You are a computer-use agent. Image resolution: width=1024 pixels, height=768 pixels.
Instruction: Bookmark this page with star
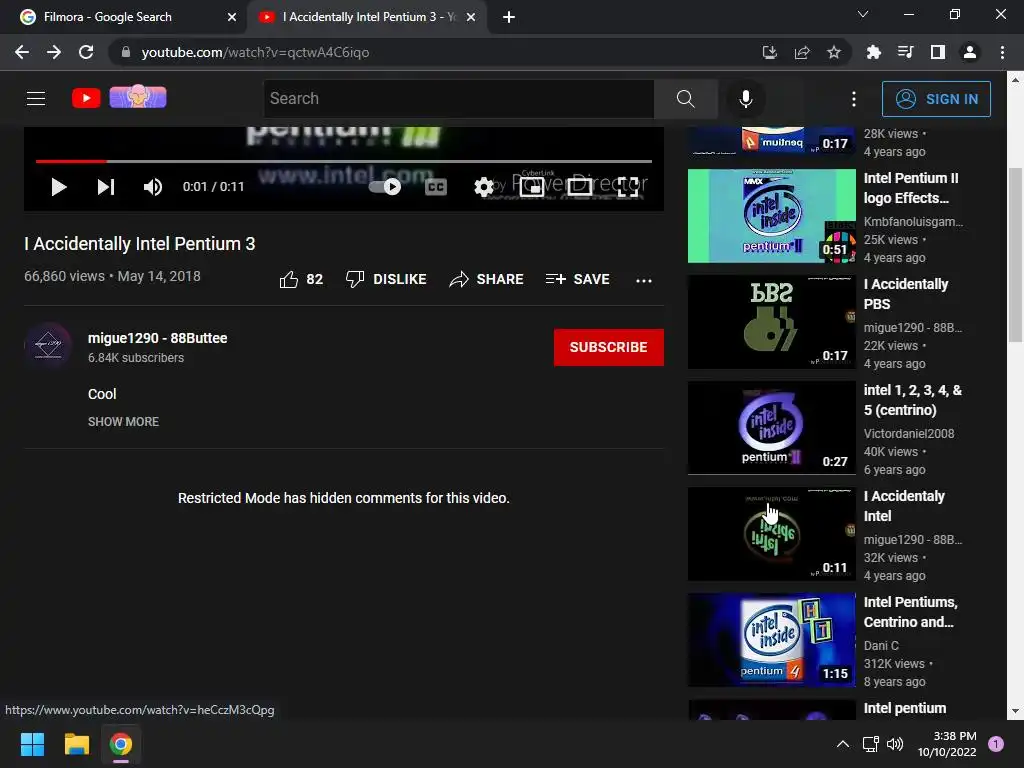pos(834,52)
